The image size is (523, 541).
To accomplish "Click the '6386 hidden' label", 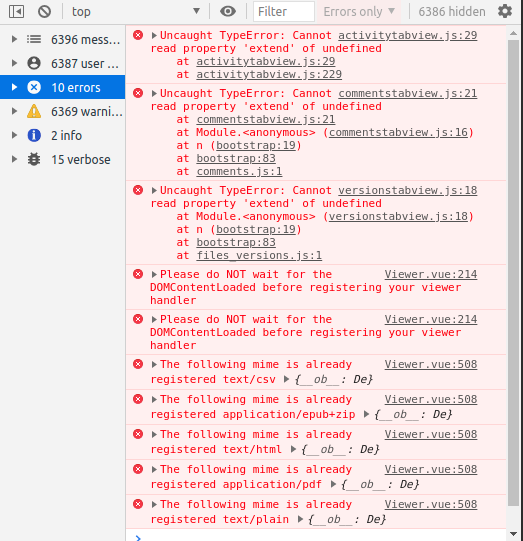I will [x=452, y=12].
